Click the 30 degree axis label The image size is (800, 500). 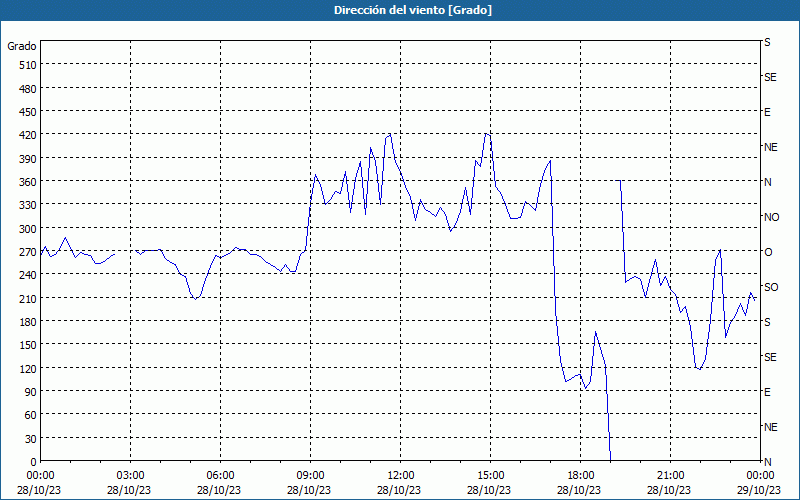31,439
